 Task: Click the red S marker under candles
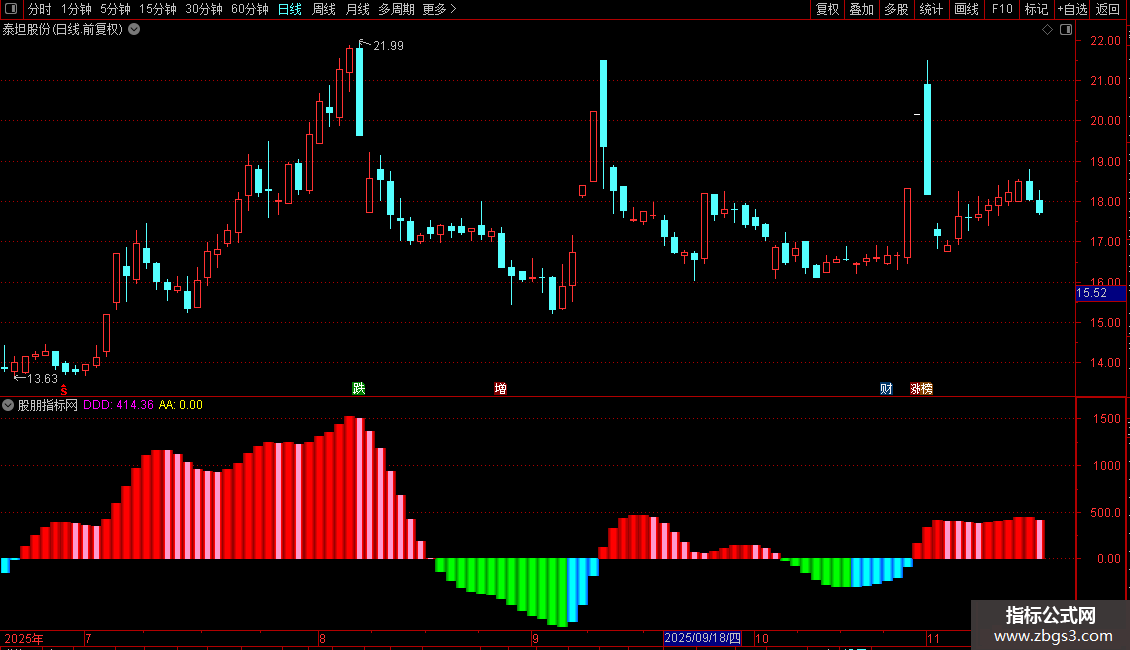click(x=63, y=390)
